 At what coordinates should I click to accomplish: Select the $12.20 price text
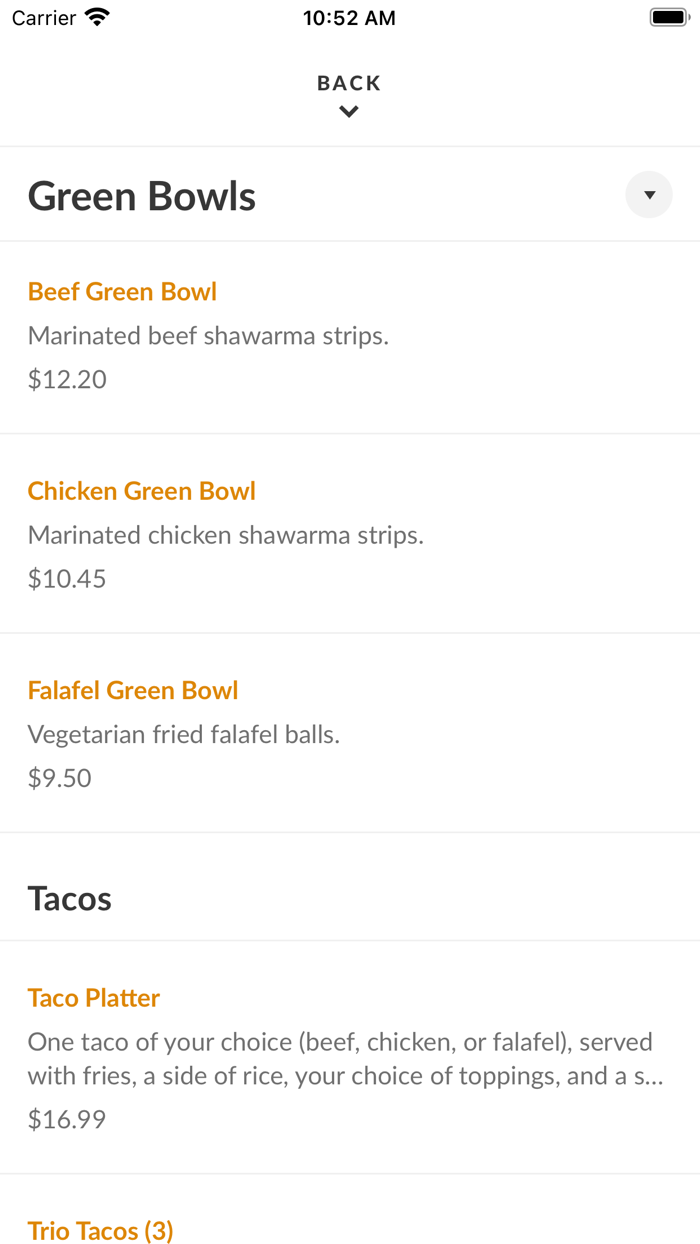tap(66, 379)
